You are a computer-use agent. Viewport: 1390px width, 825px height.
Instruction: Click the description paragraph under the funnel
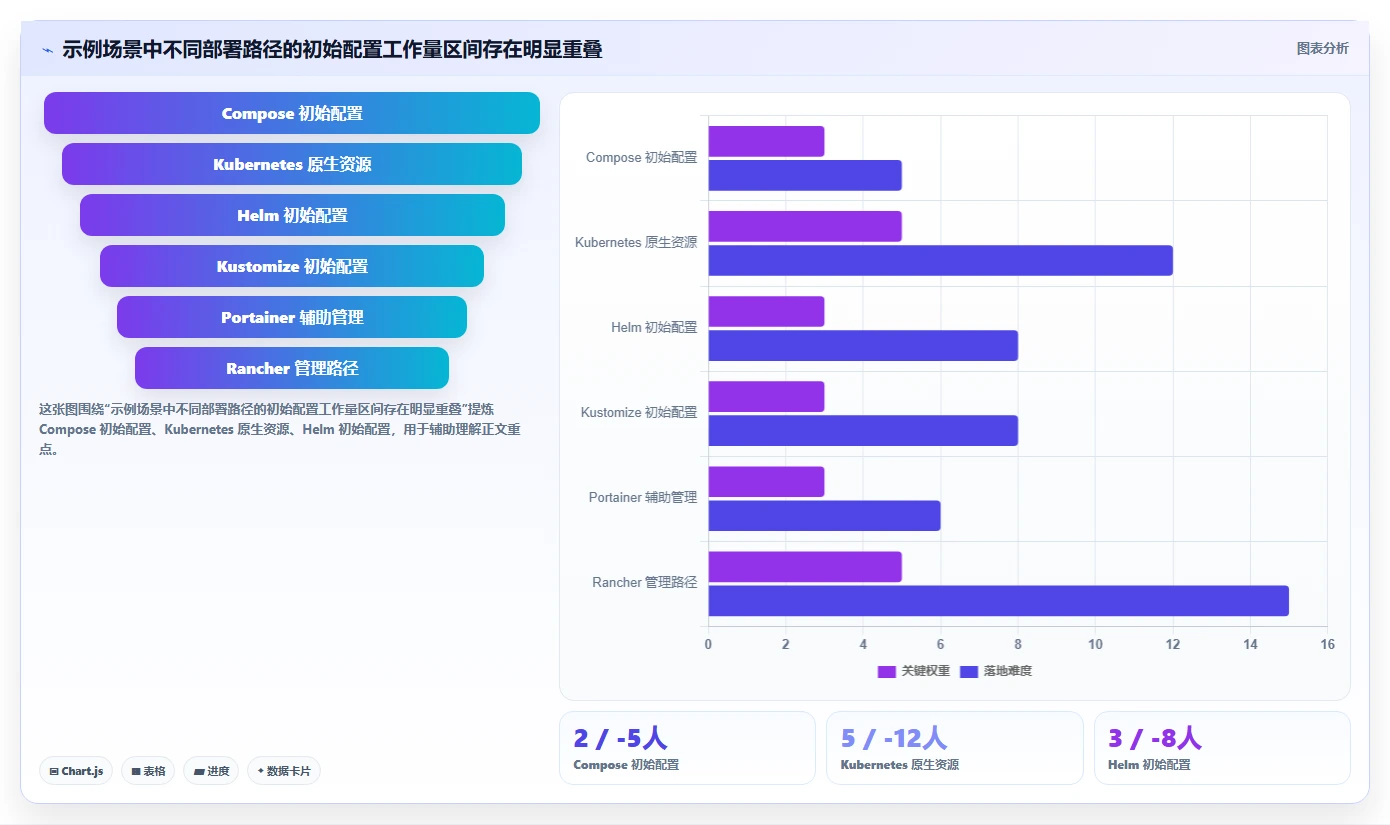tap(280, 429)
